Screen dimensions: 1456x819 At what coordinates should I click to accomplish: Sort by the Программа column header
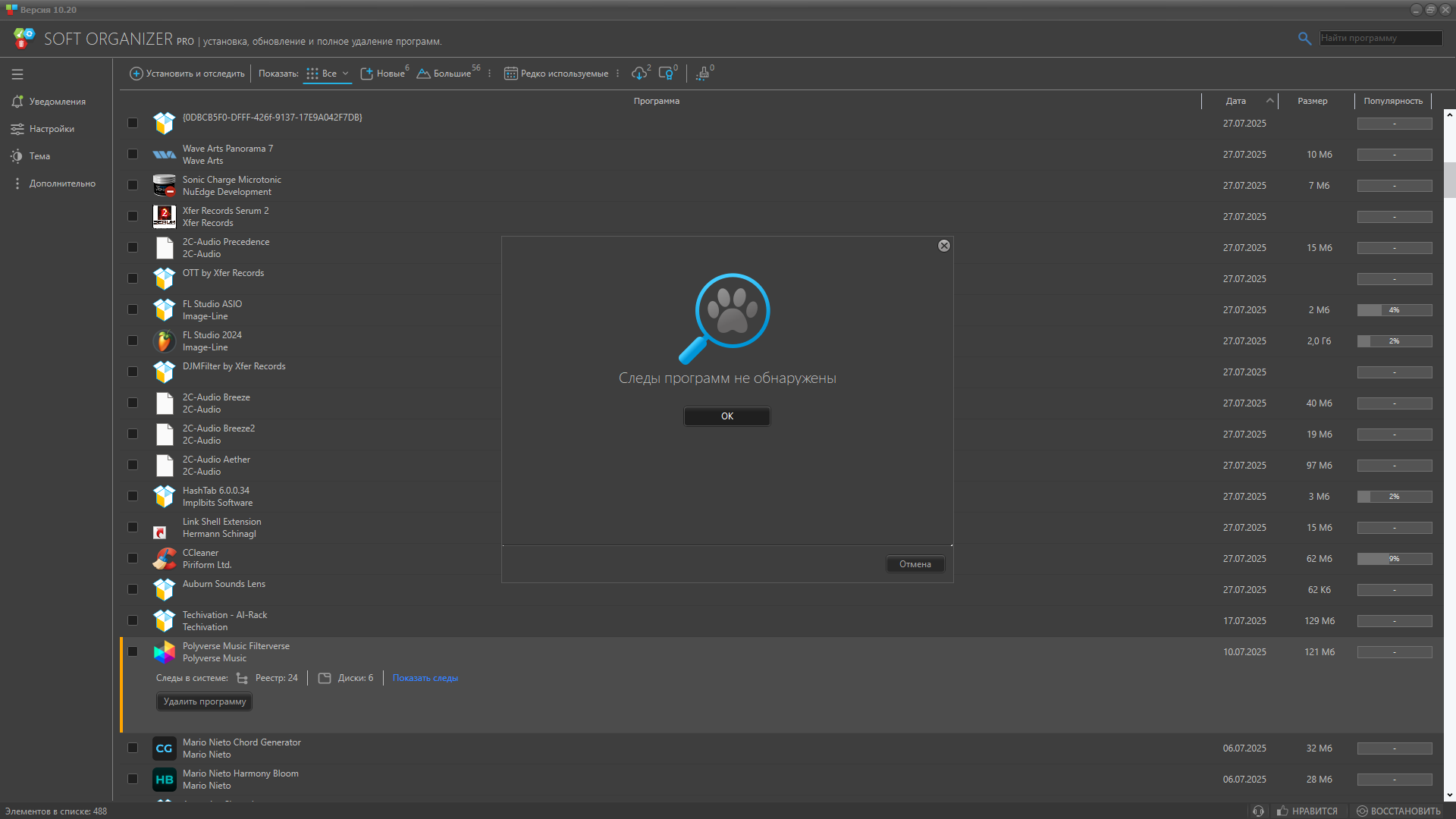657,101
